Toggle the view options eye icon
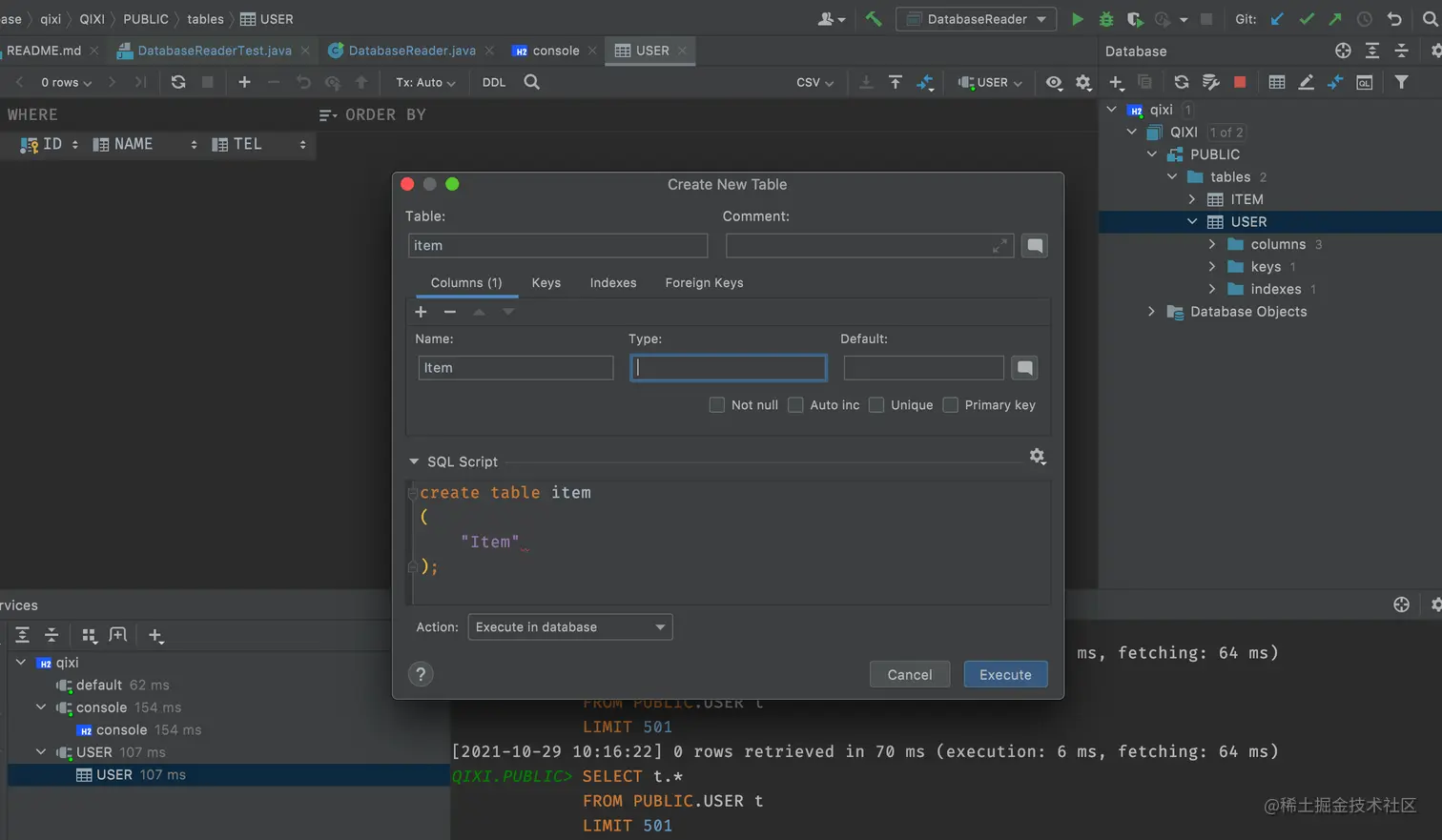 [1054, 82]
